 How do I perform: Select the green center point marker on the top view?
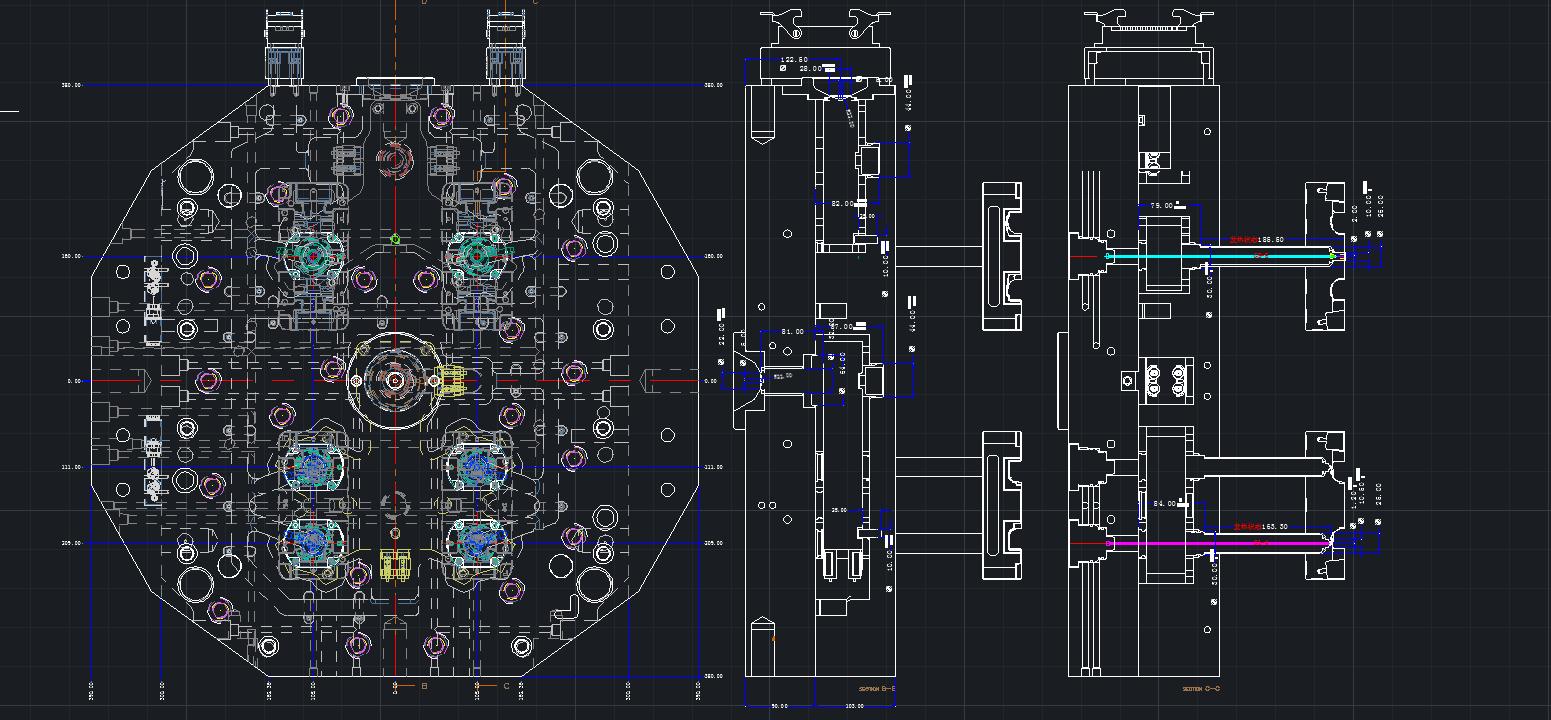point(394,239)
